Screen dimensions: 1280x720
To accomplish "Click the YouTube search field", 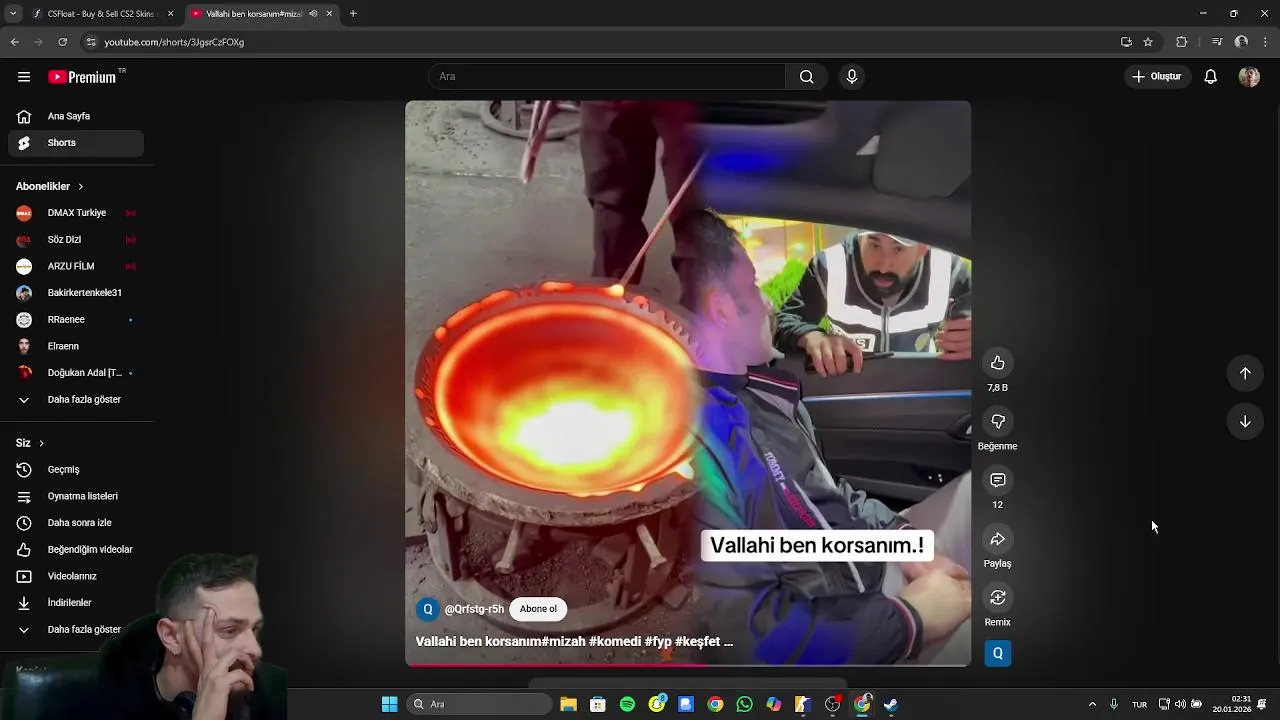I will coord(607,77).
